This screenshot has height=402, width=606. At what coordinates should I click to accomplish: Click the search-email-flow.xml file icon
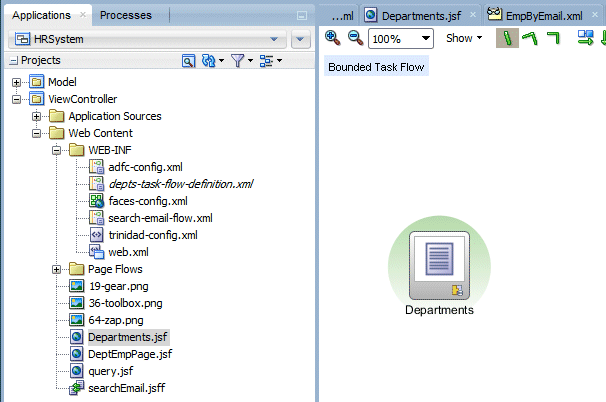(96, 218)
